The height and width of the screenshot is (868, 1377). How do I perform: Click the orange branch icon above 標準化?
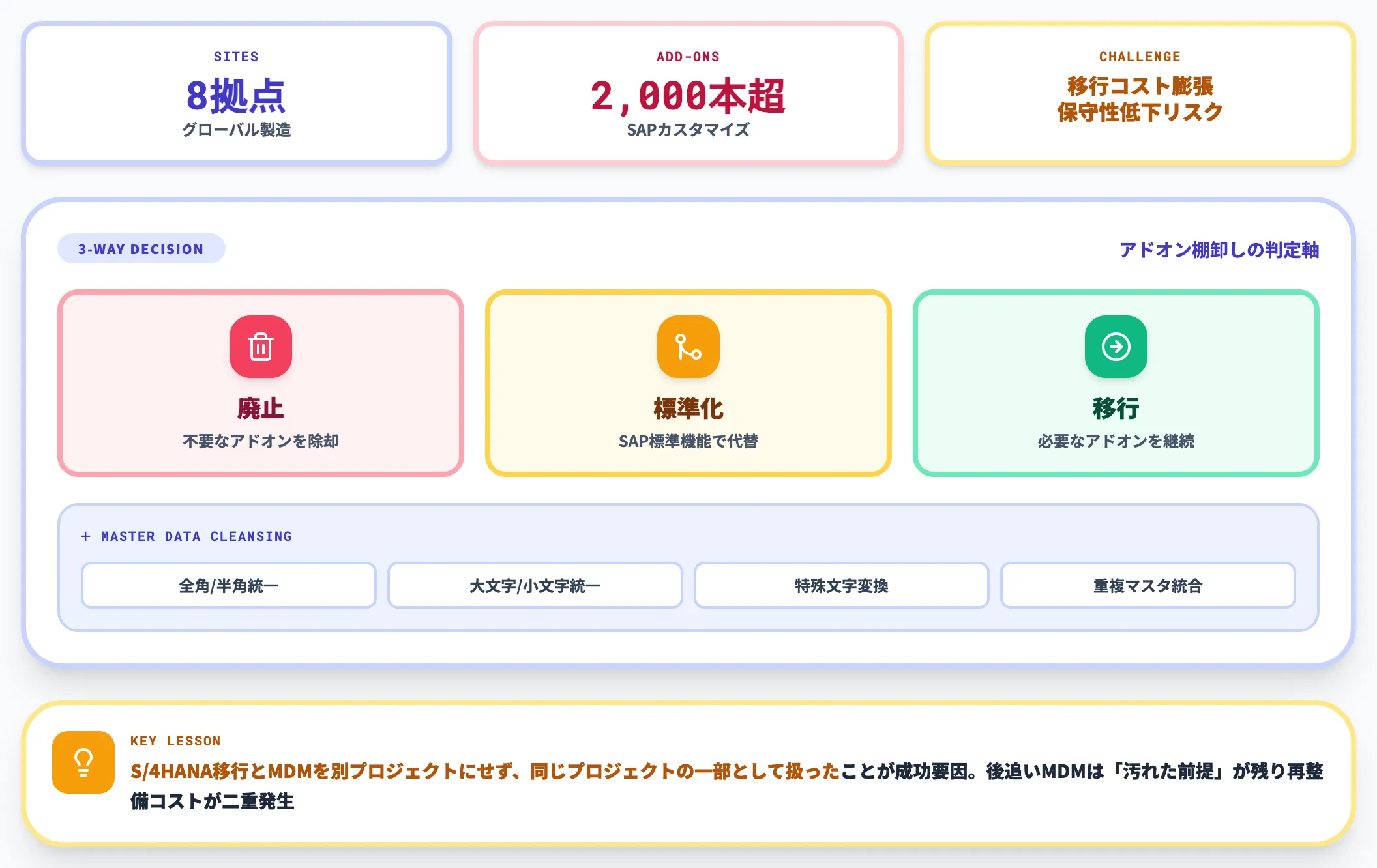point(688,347)
